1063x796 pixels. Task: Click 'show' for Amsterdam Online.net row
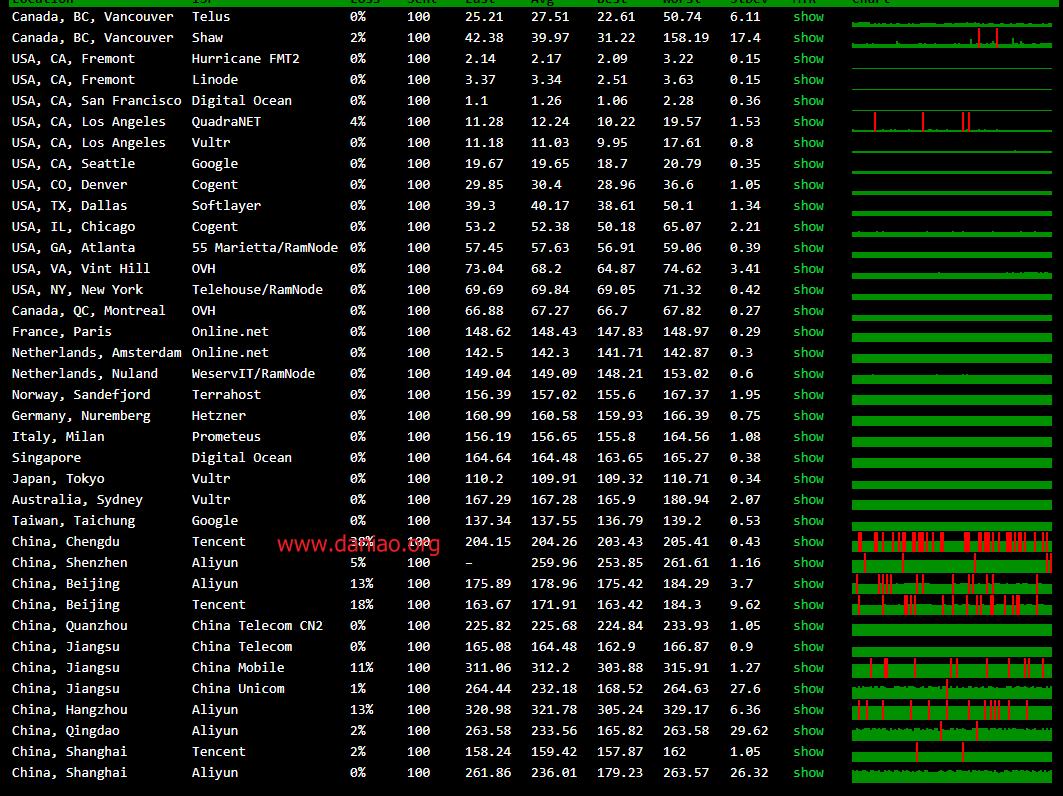click(808, 353)
